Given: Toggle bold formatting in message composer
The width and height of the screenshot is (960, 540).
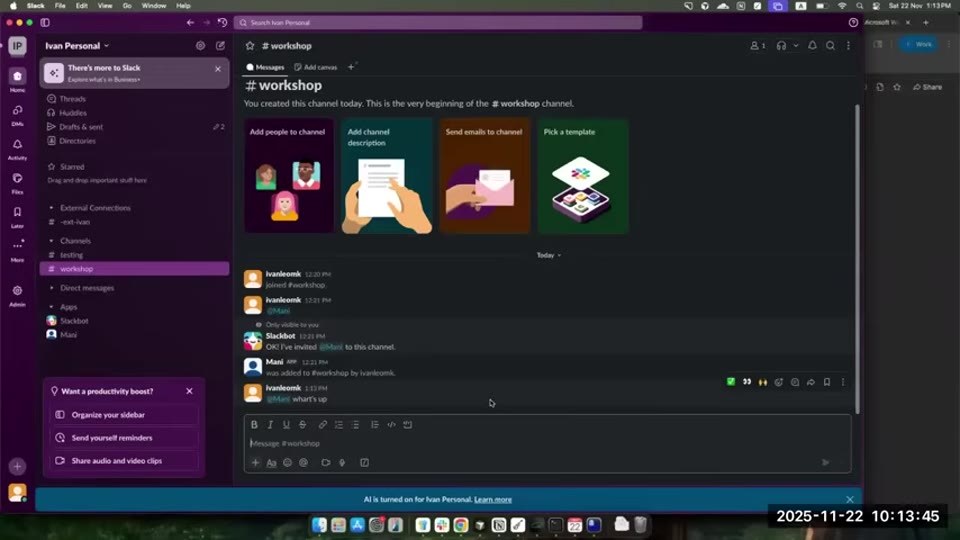Looking at the screenshot, I should pyautogui.click(x=254, y=424).
